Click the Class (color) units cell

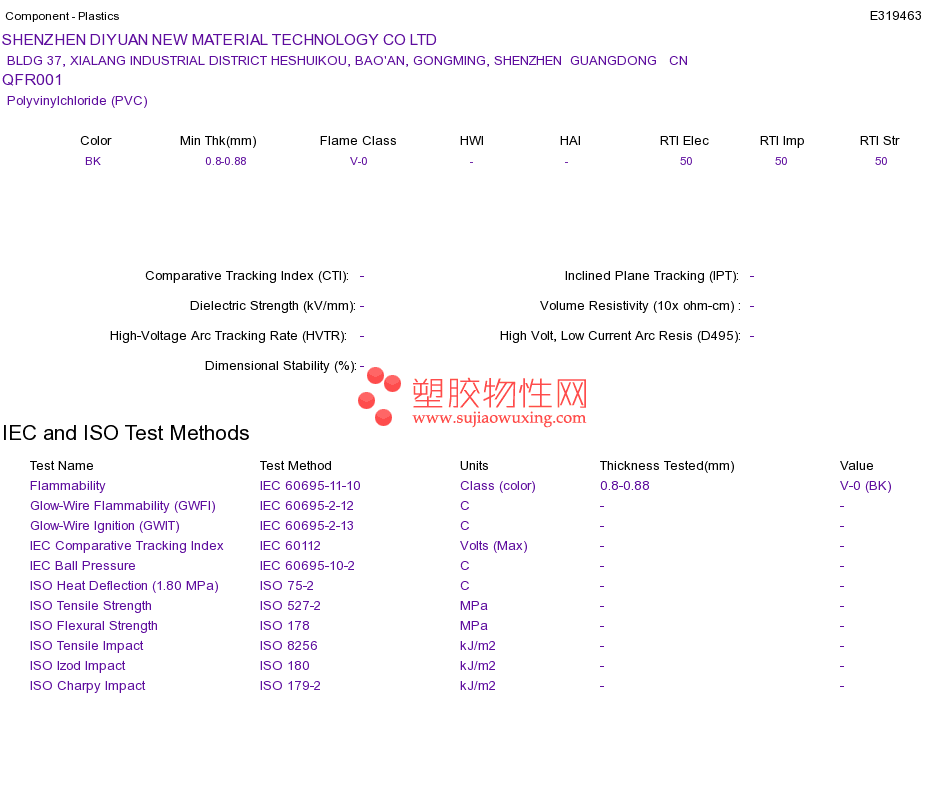[x=498, y=485]
